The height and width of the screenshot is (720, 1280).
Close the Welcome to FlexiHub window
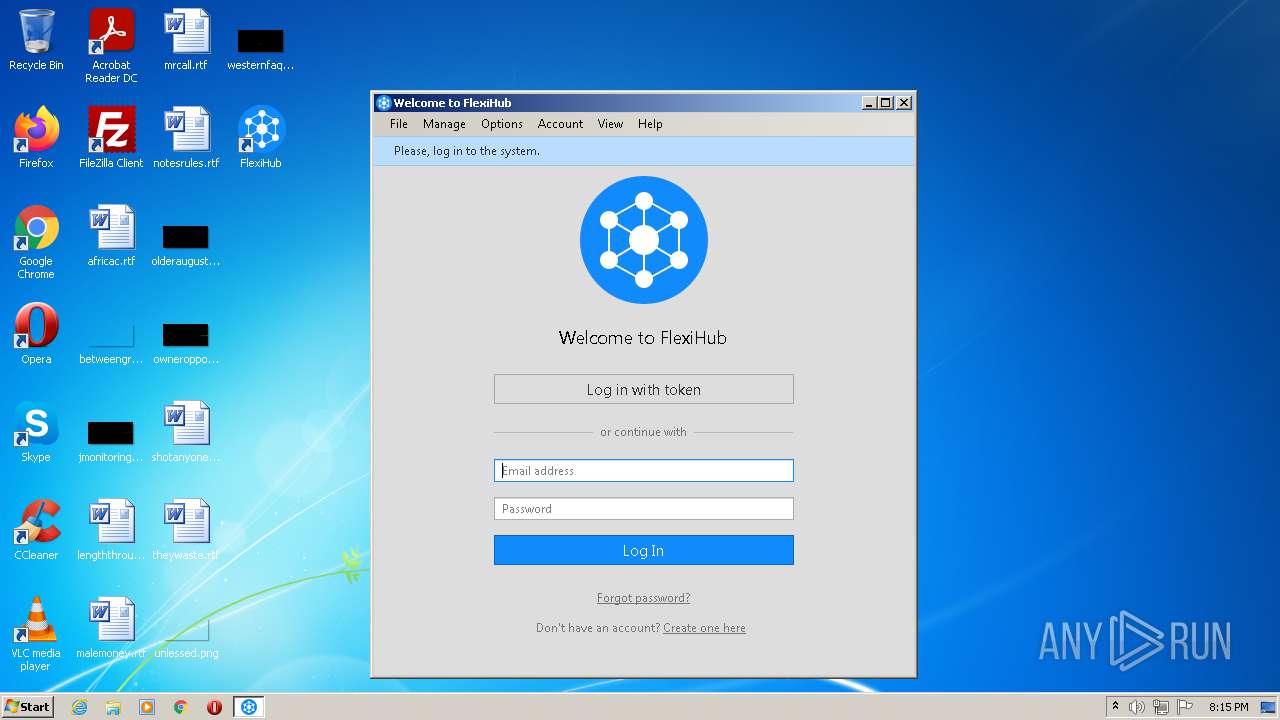(x=904, y=103)
